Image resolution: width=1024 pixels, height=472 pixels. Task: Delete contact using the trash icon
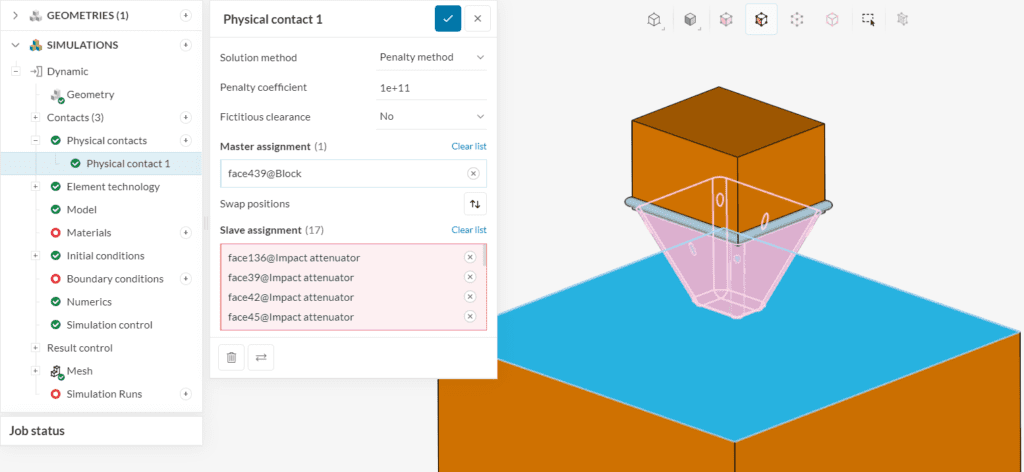[x=231, y=357]
